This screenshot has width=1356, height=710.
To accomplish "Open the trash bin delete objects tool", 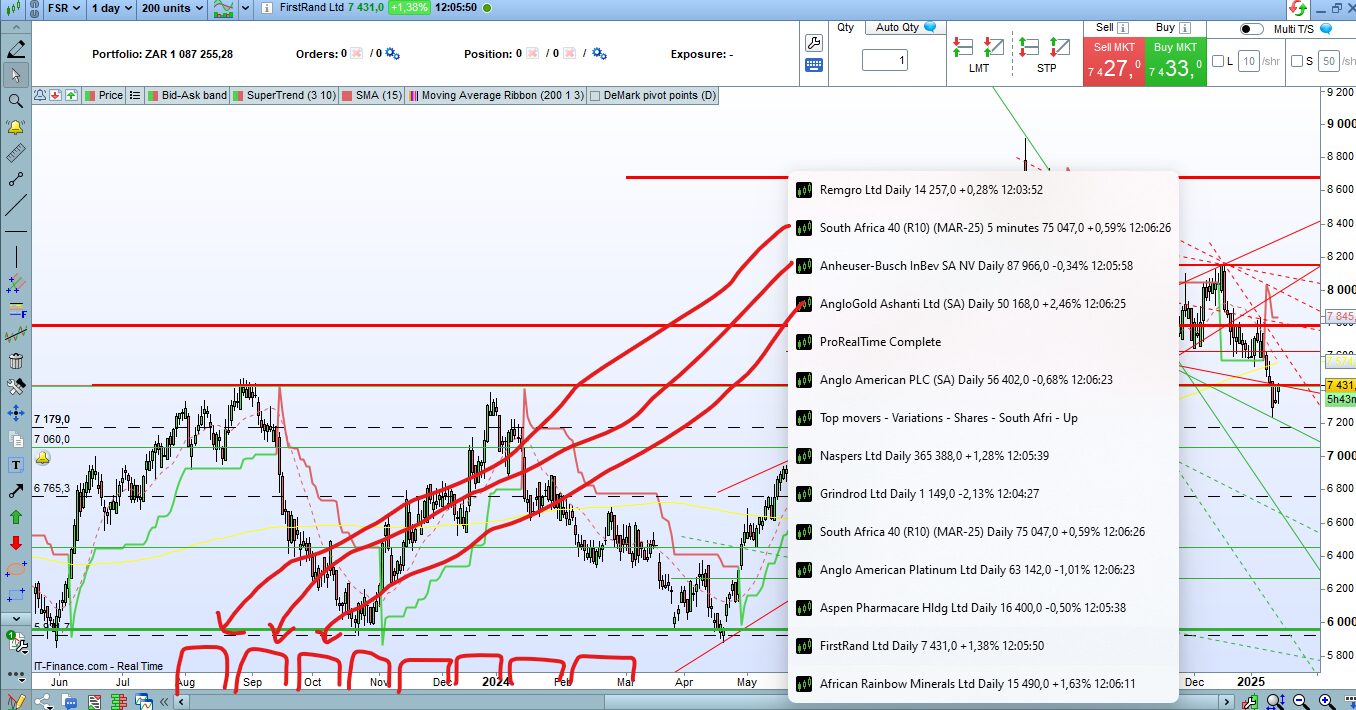I will [16, 361].
